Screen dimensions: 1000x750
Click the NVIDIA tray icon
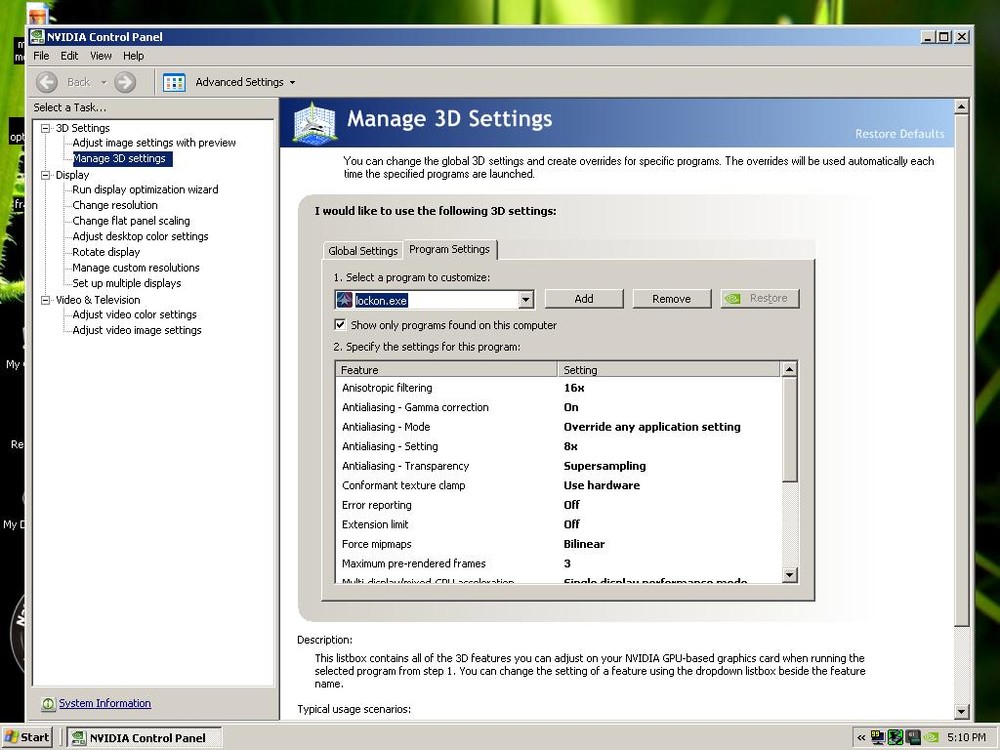pos(931,738)
